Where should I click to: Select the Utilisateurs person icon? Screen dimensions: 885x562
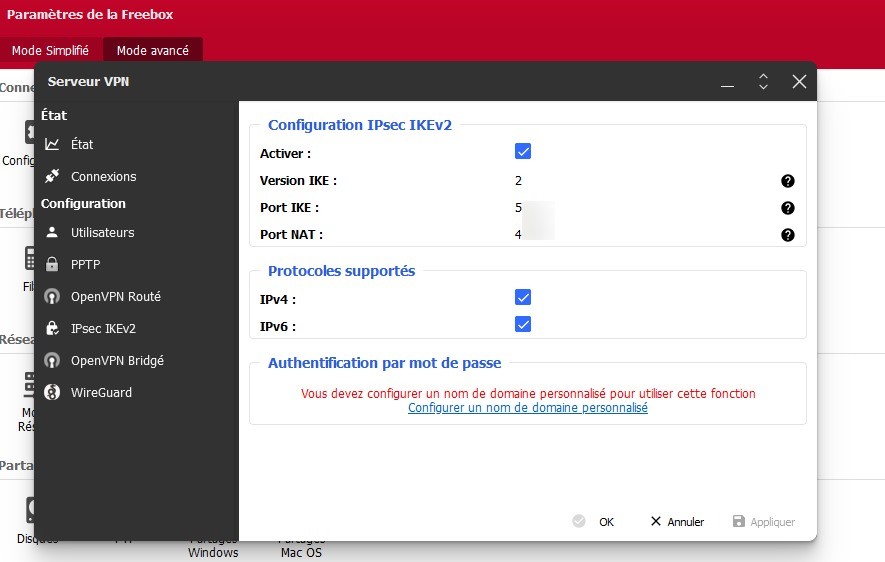[52, 232]
